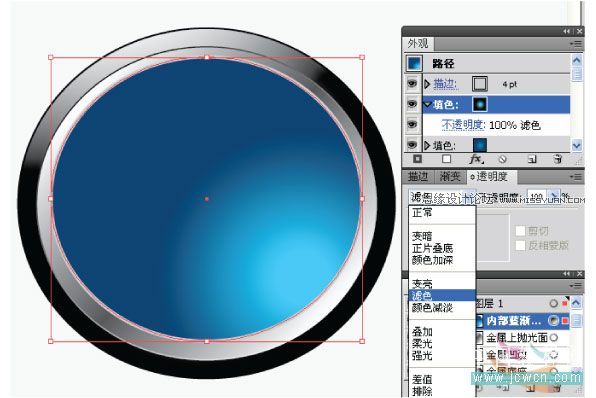Click the 滤色 blend mode dropdown box
The image size is (596, 398).
coord(442,197)
